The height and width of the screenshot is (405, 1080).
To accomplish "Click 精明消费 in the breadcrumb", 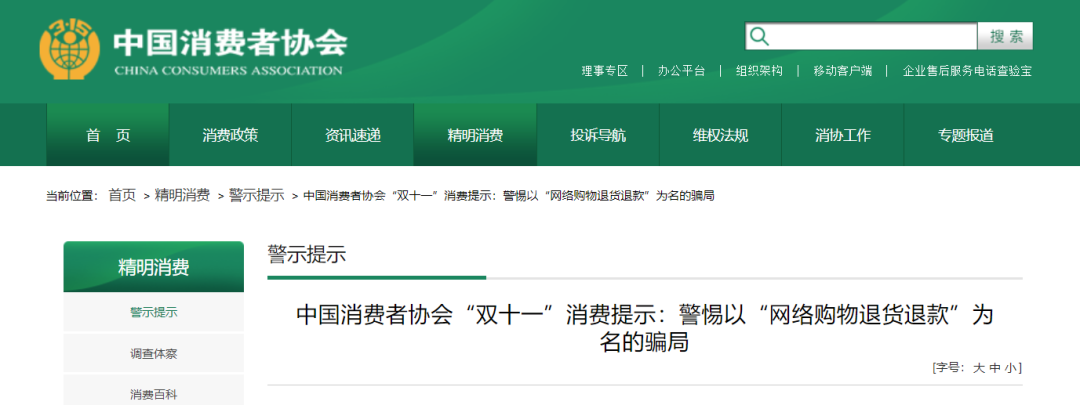I will (x=182, y=195).
